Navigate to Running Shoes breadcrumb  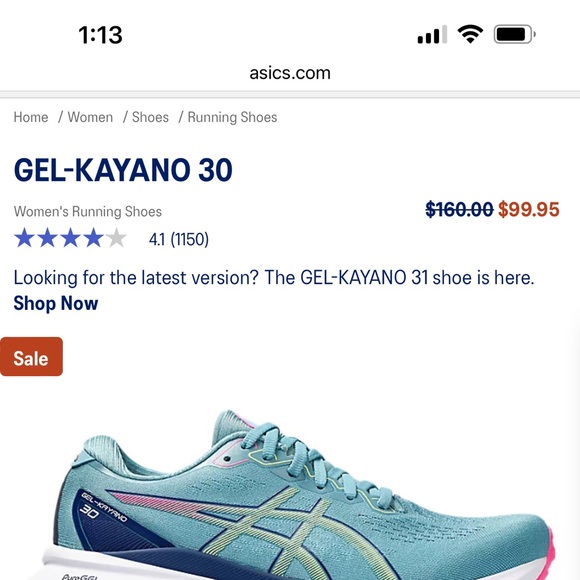[232, 117]
